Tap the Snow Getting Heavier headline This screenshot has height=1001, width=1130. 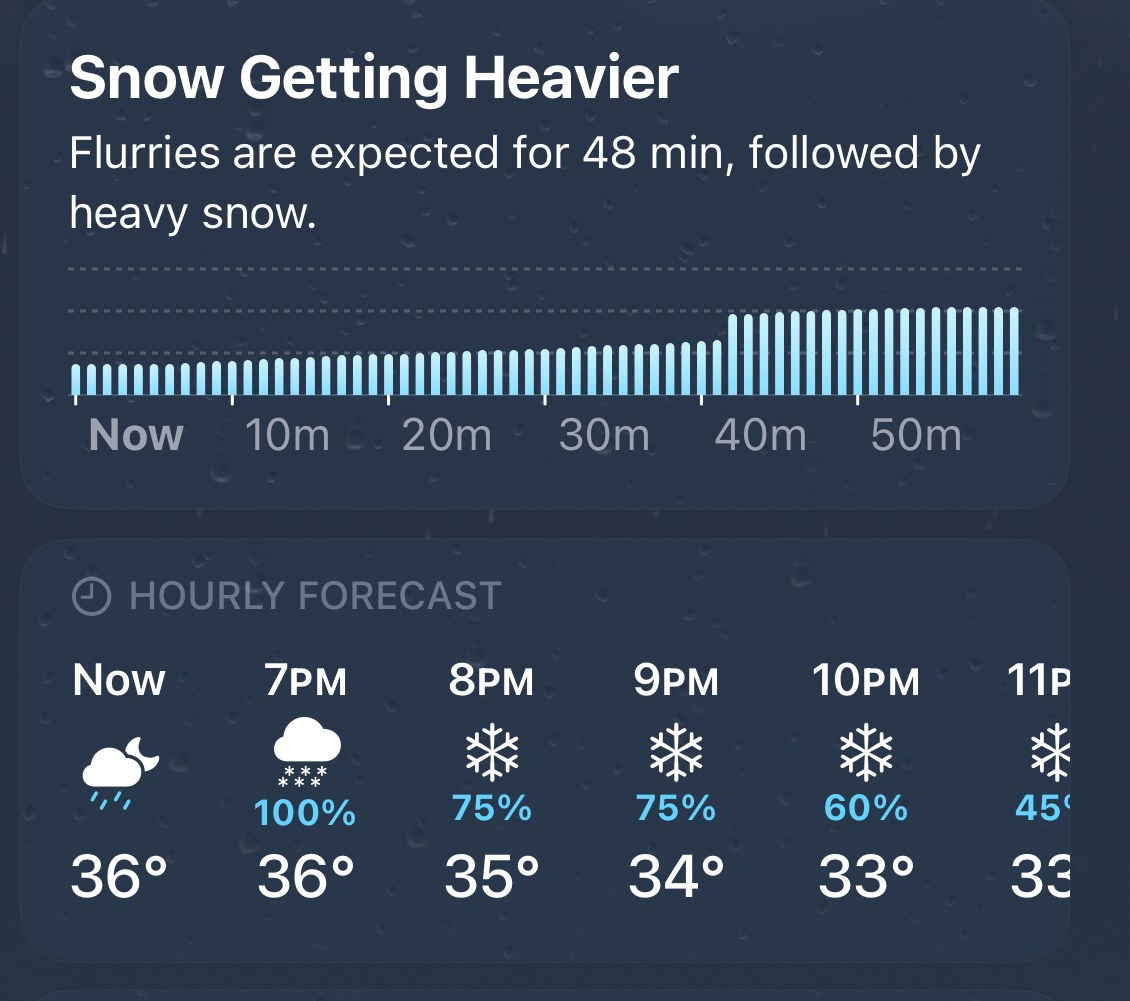pyautogui.click(x=374, y=80)
